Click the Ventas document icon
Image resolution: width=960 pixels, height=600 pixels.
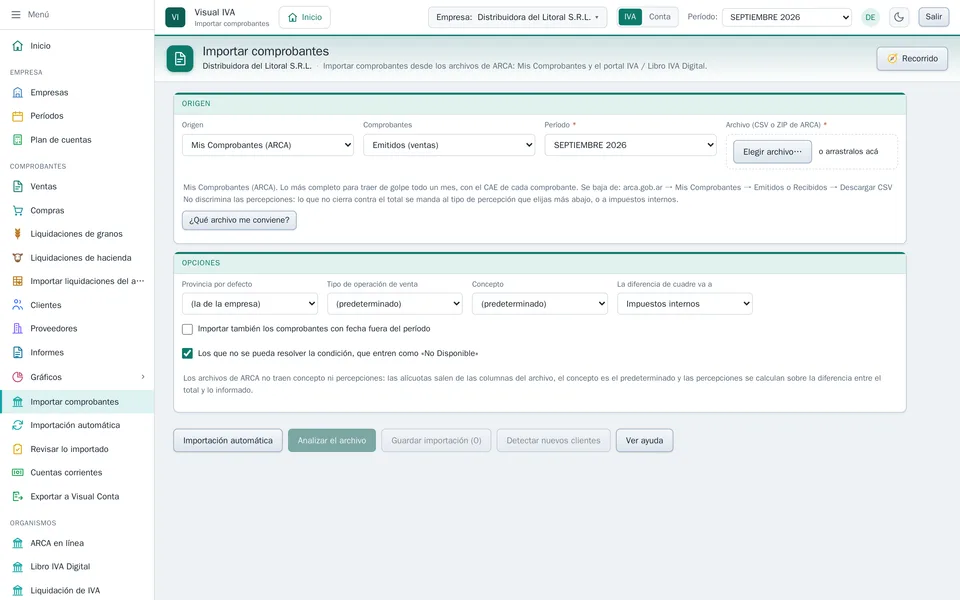pos(18,187)
